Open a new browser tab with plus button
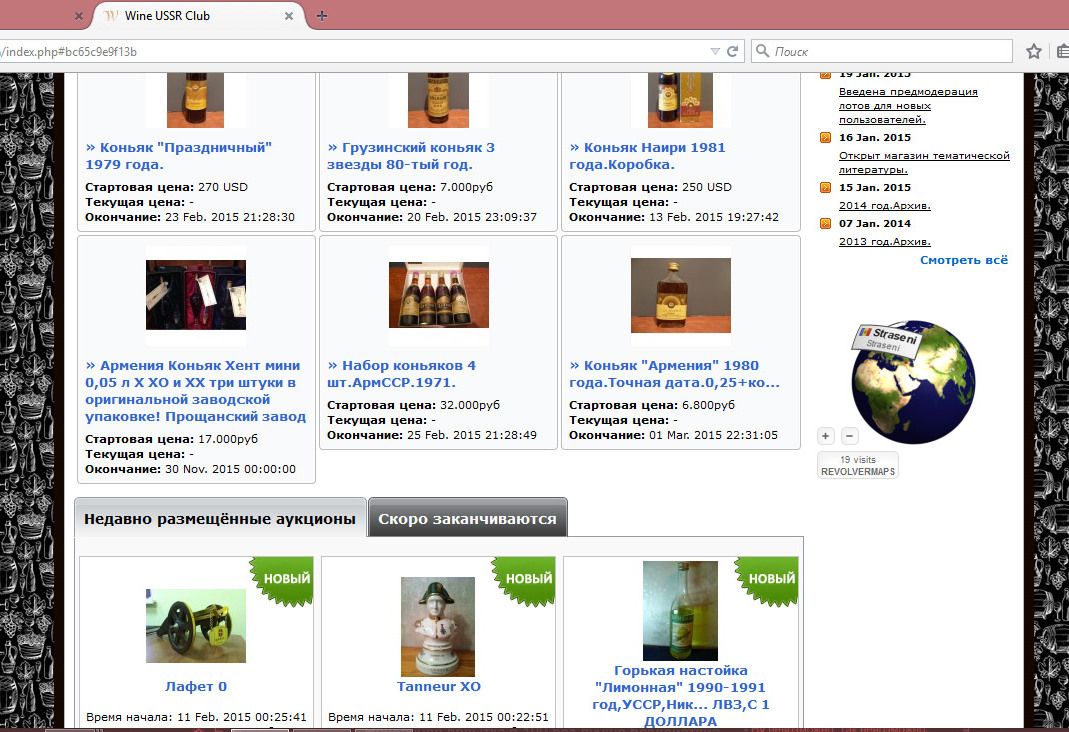 point(321,16)
